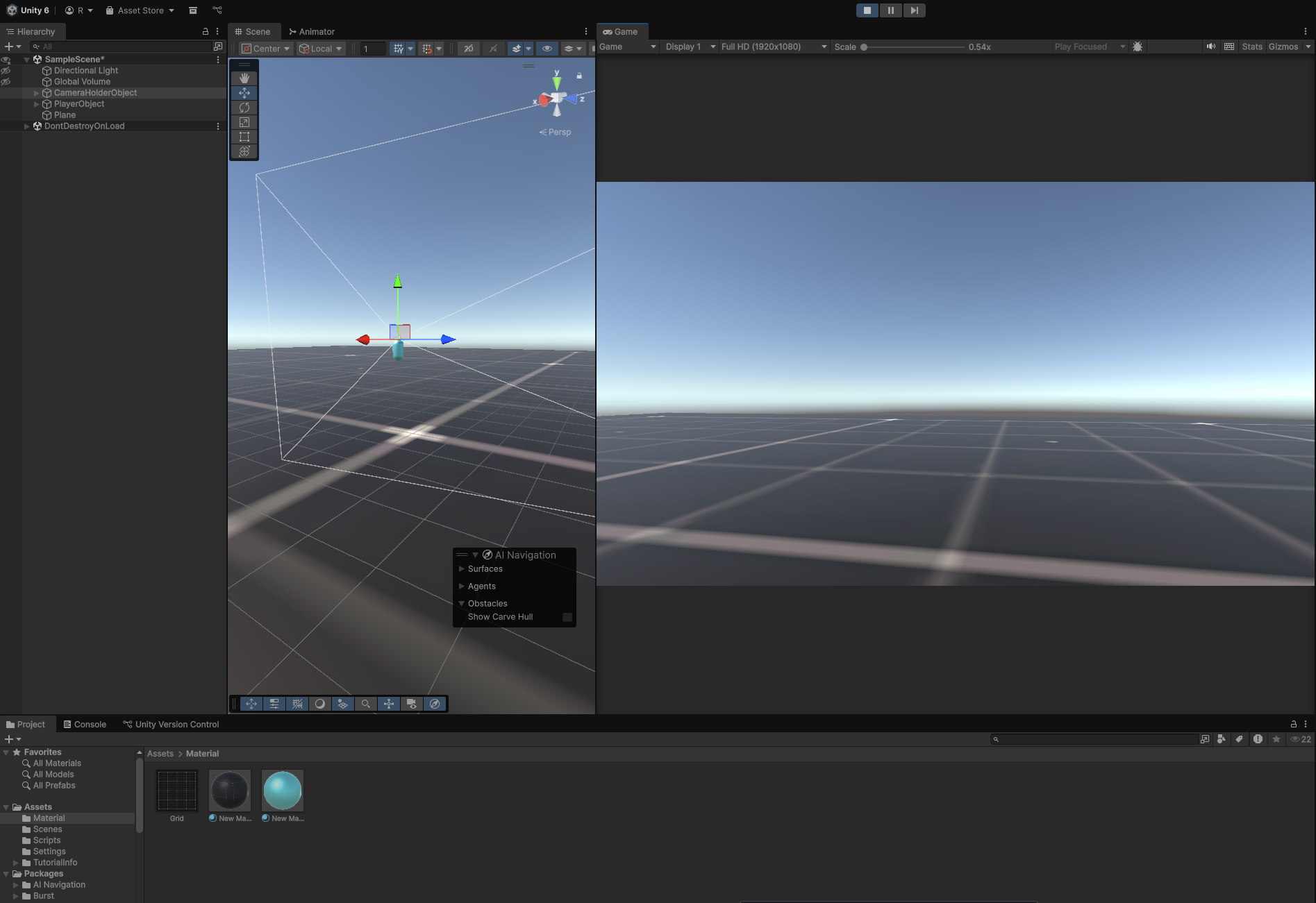
Task: Stop play mode with the Stop button
Action: point(867,10)
